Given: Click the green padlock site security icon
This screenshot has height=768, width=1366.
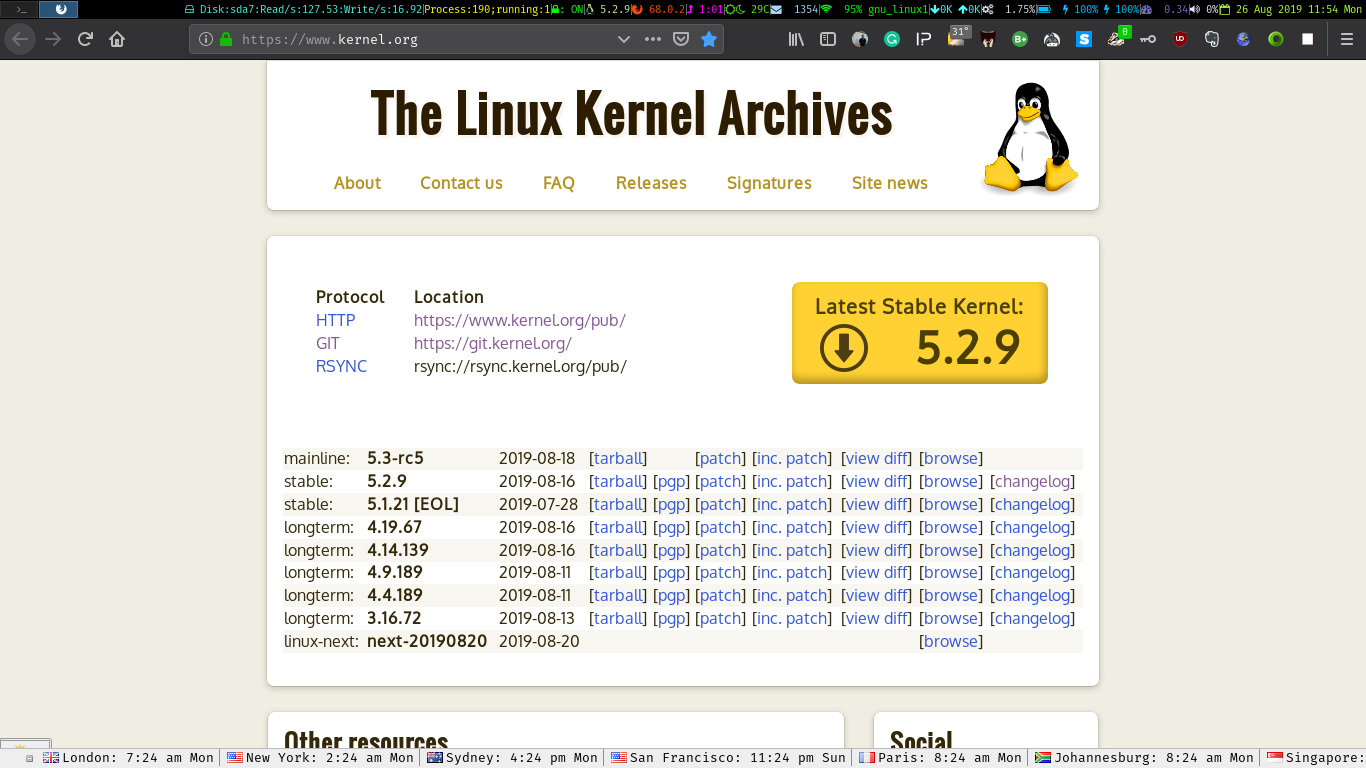Looking at the screenshot, I should point(226,39).
